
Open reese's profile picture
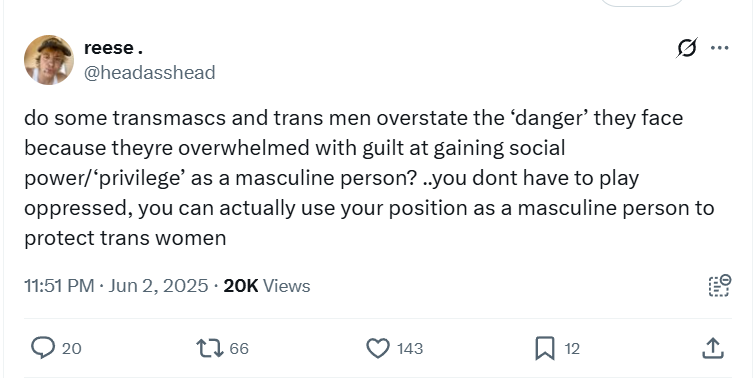coord(49,60)
